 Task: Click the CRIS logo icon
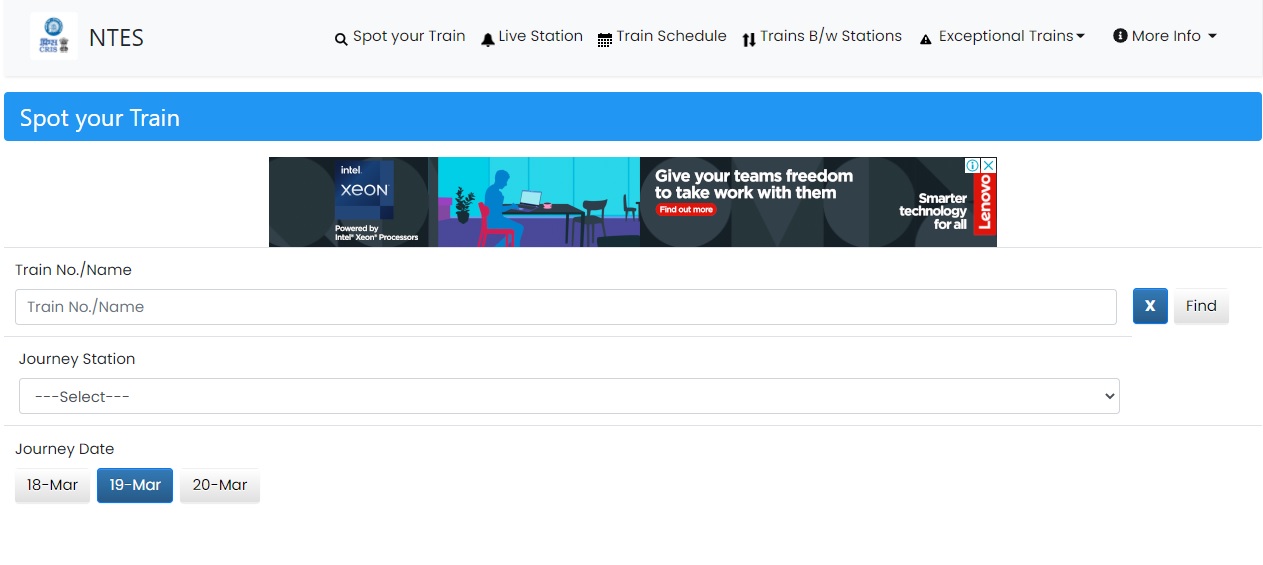pyautogui.click(x=54, y=37)
